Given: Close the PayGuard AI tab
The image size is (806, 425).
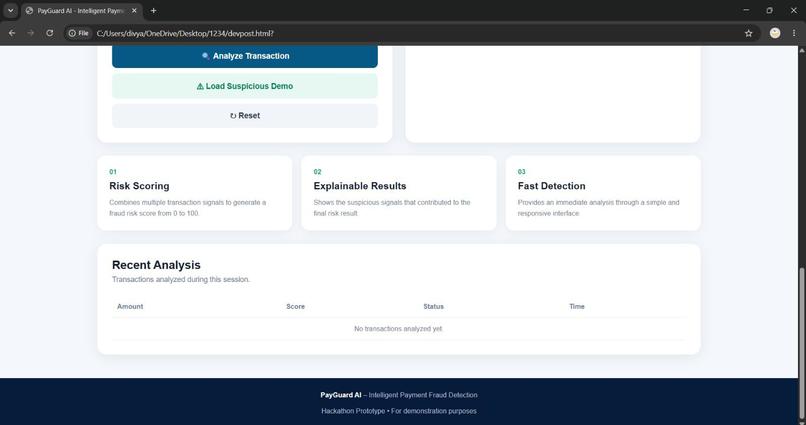Looking at the screenshot, I should coord(134,10).
